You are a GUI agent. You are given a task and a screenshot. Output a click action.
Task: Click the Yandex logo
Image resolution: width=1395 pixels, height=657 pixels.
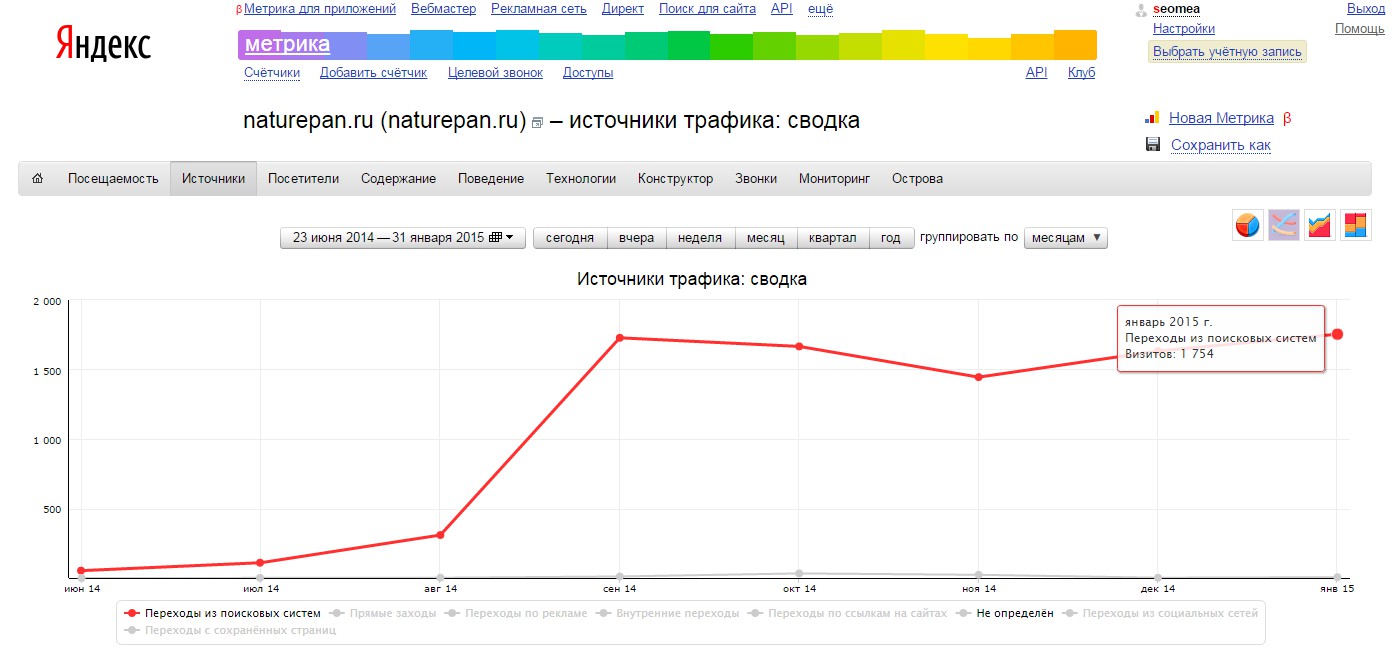coord(103,45)
